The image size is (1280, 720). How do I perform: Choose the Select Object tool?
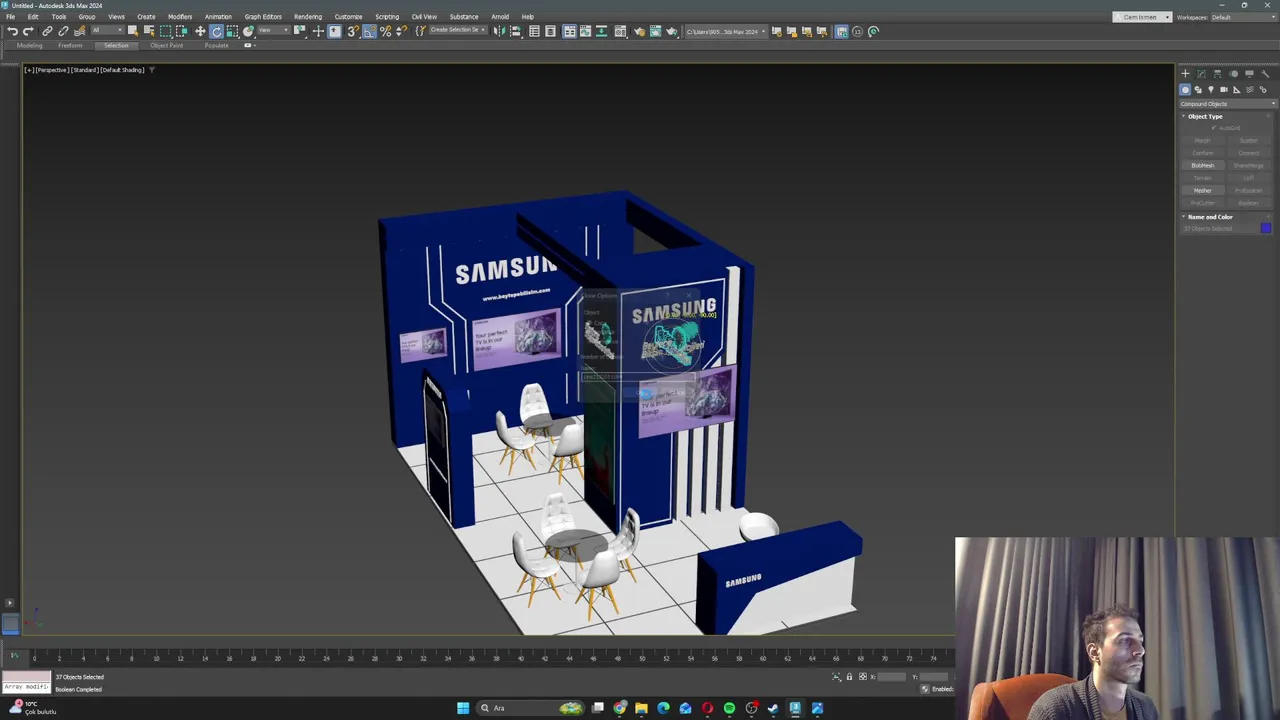tap(132, 31)
